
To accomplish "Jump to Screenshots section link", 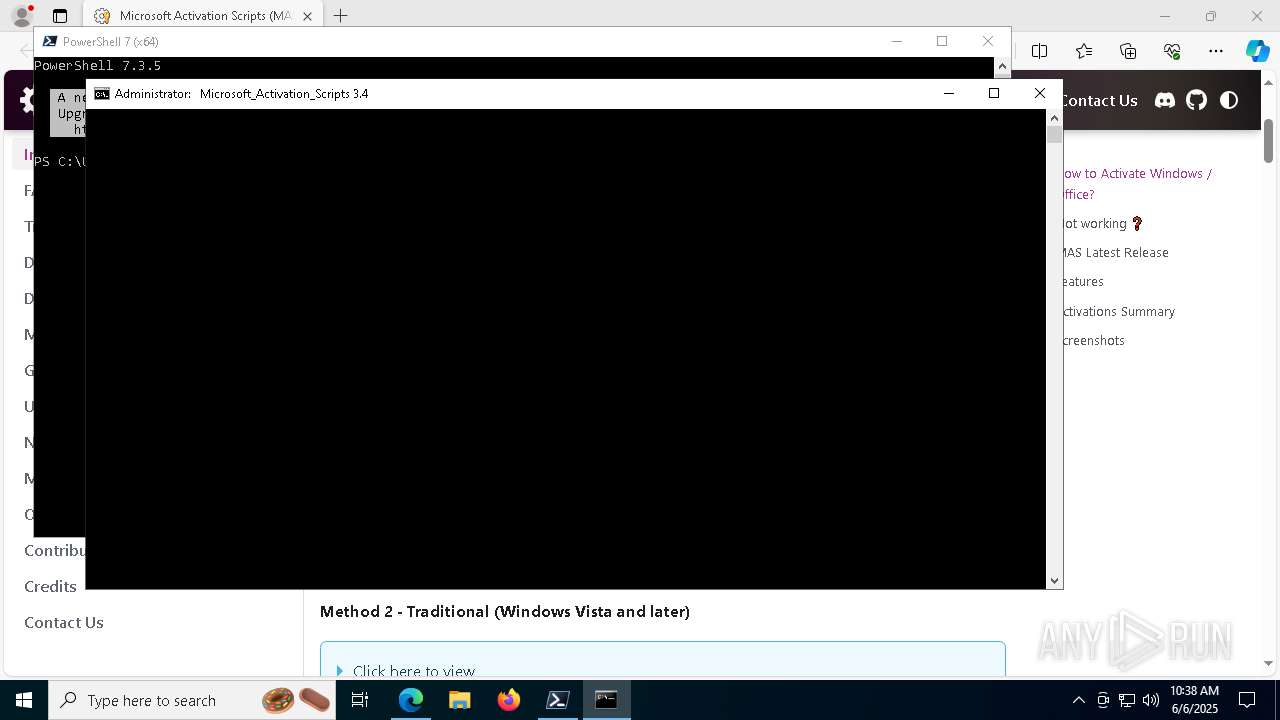I will [1093, 341].
